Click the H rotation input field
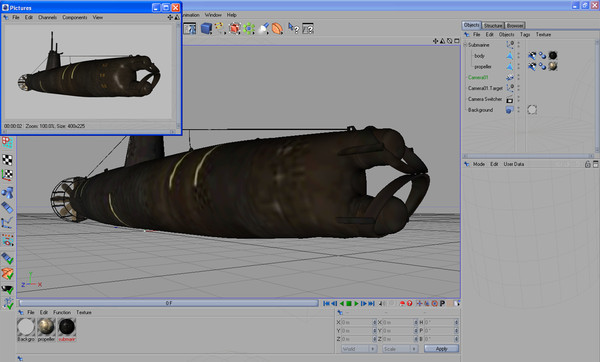The width and height of the screenshot is (600, 362). [x=441, y=322]
